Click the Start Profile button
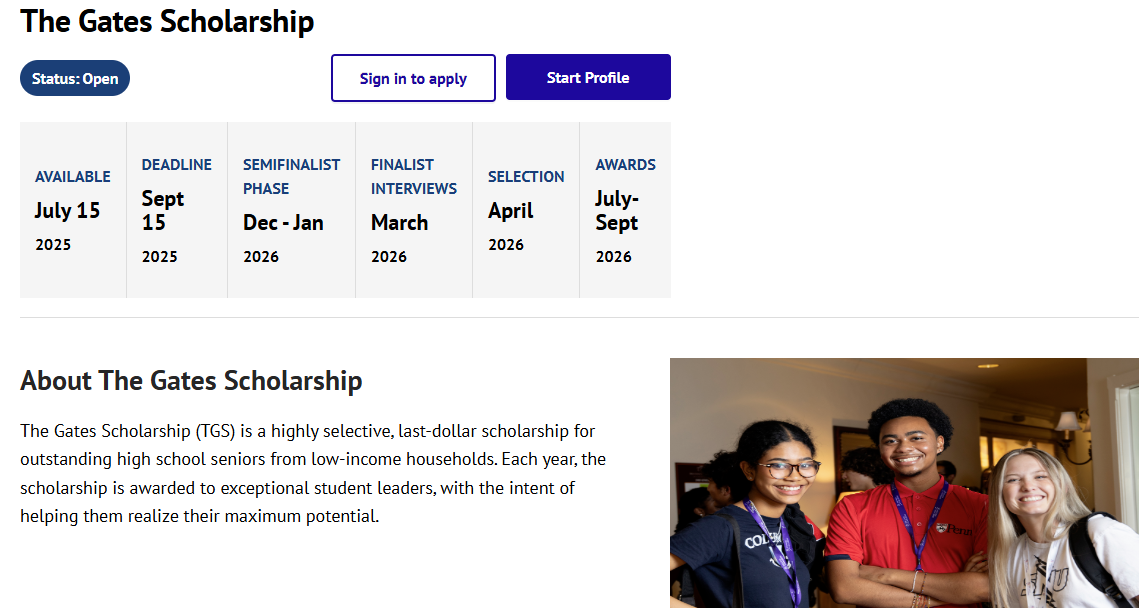This screenshot has width=1146, height=614. [x=588, y=77]
